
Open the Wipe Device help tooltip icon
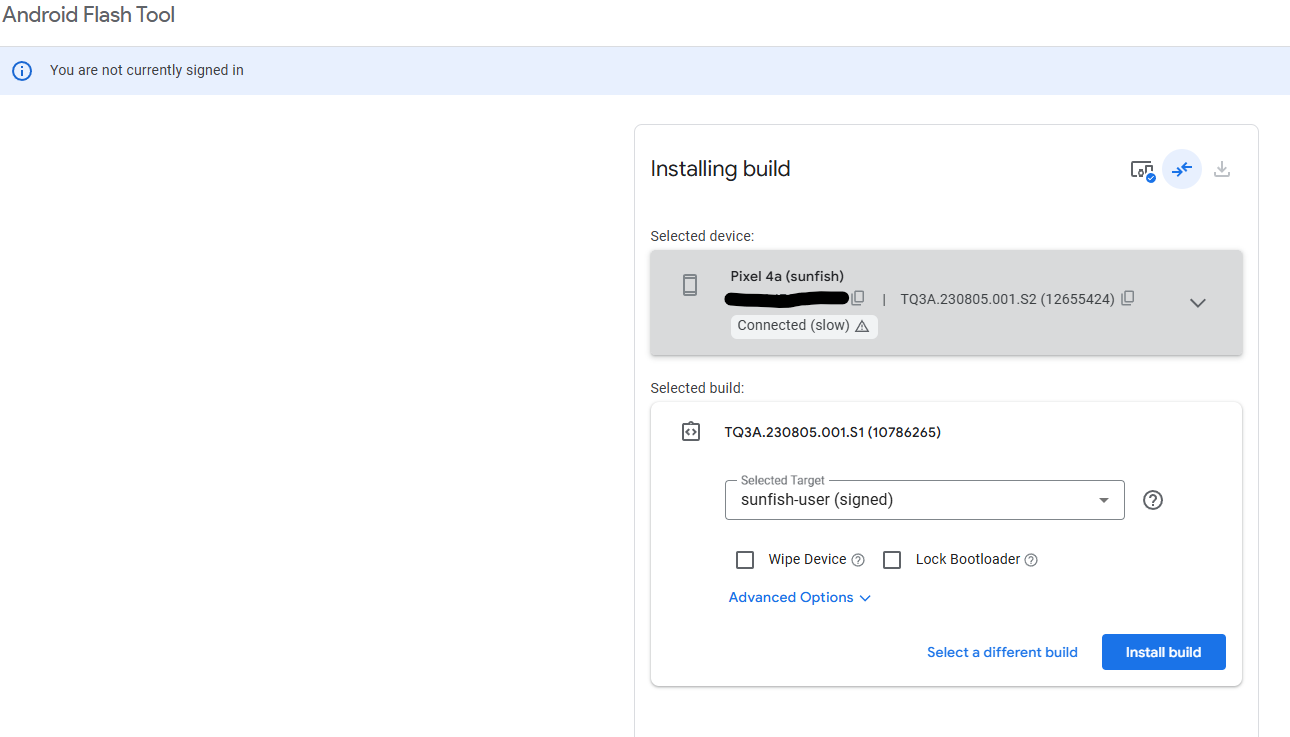pos(858,560)
